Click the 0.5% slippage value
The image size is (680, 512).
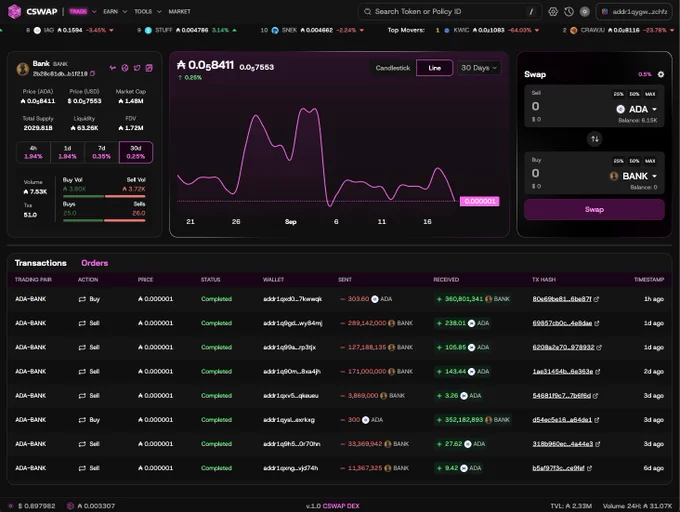tap(644, 75)
